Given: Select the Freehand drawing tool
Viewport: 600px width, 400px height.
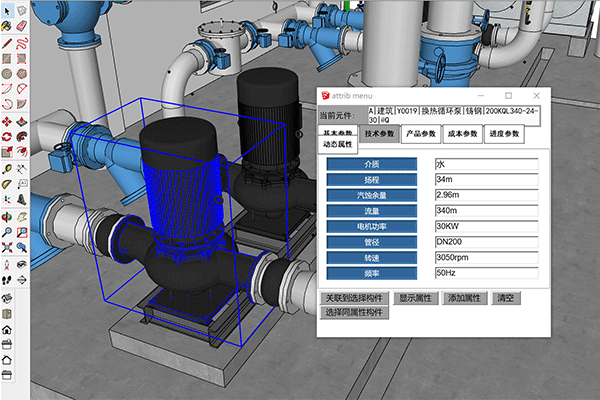Looking at the screenshot, I should point(22,43).
